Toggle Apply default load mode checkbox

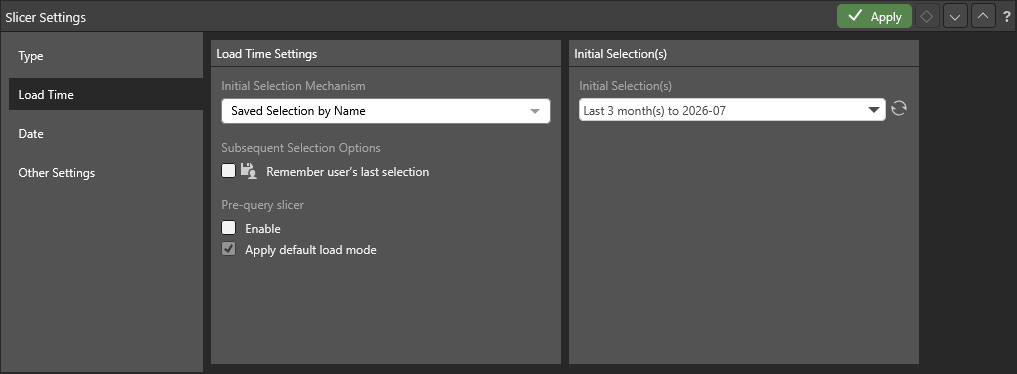(x=228, y=249)
